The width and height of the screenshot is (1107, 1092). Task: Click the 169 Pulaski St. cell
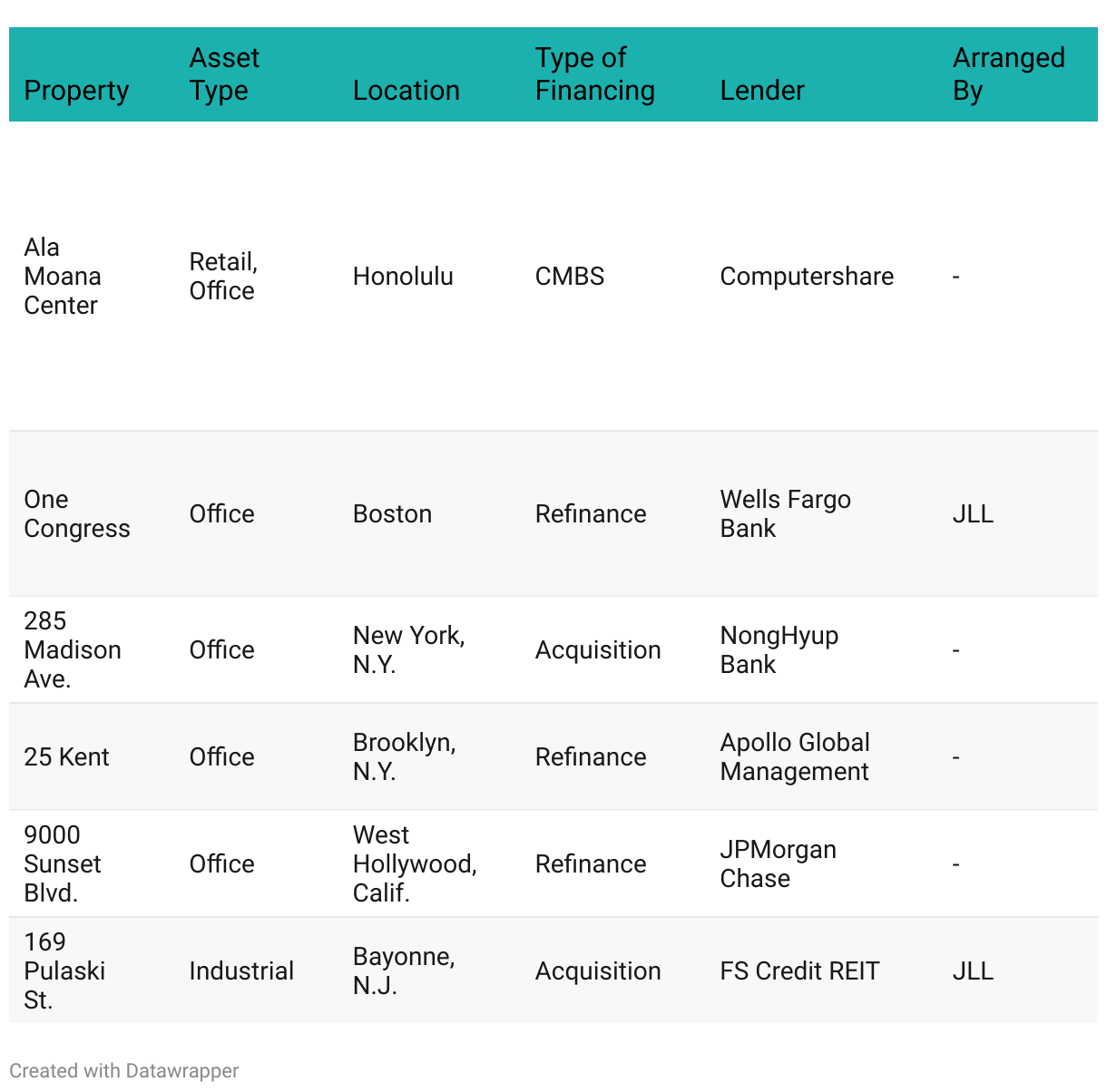[64, 971]
